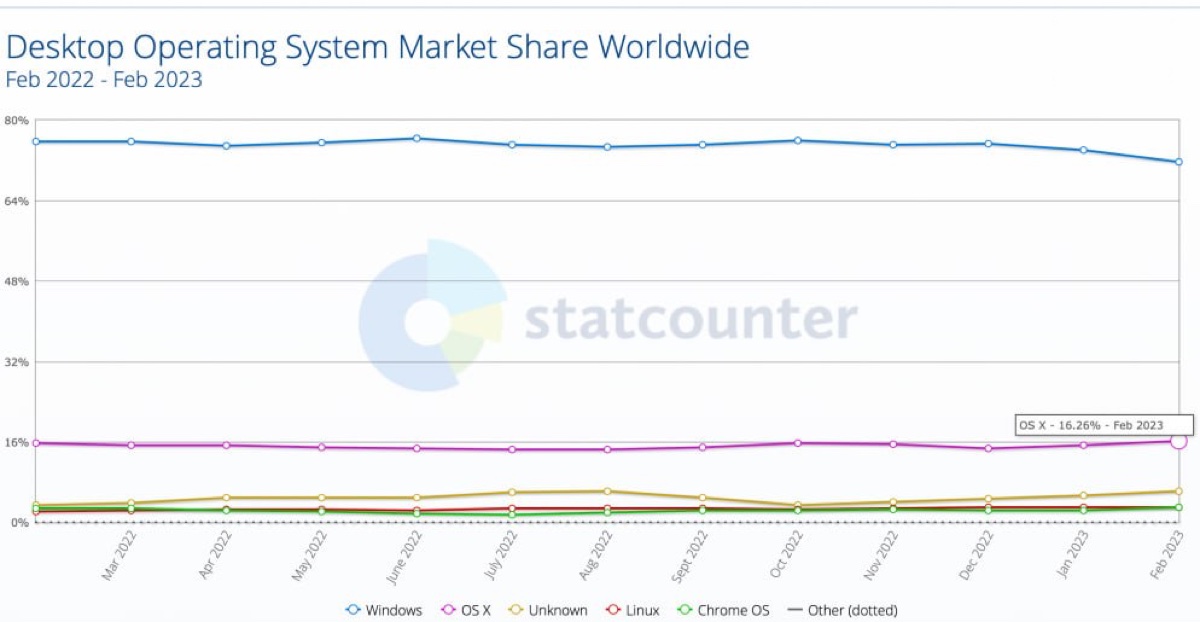Click the highlighted OS X Feb 2023 marker
Viewport: 1200px width, 622px height.
click(x=1179, y=441)
